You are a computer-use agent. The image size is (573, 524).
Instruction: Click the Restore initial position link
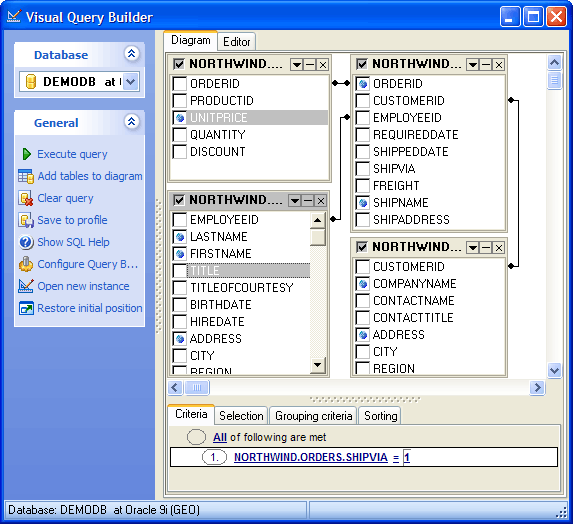[x=90, y=308]
